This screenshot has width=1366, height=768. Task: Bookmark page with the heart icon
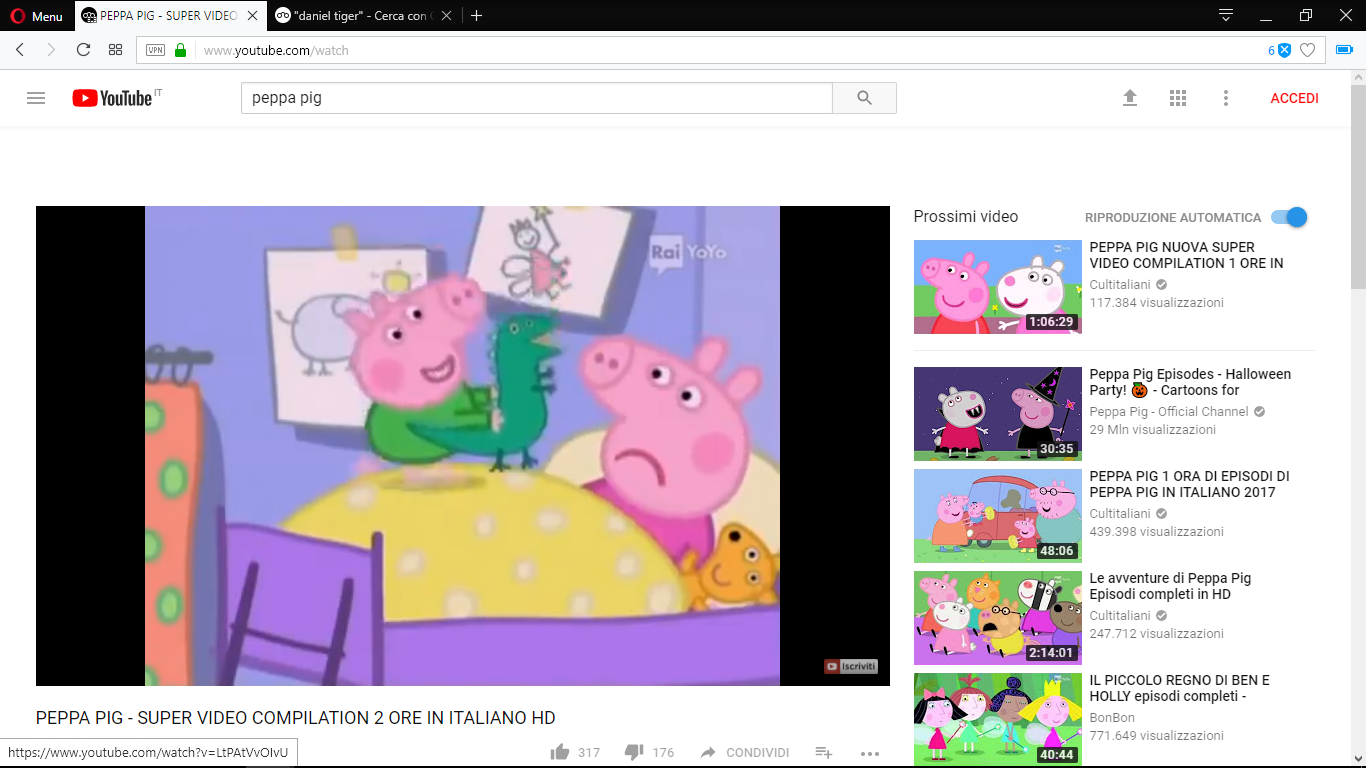tap(1307, 50)
